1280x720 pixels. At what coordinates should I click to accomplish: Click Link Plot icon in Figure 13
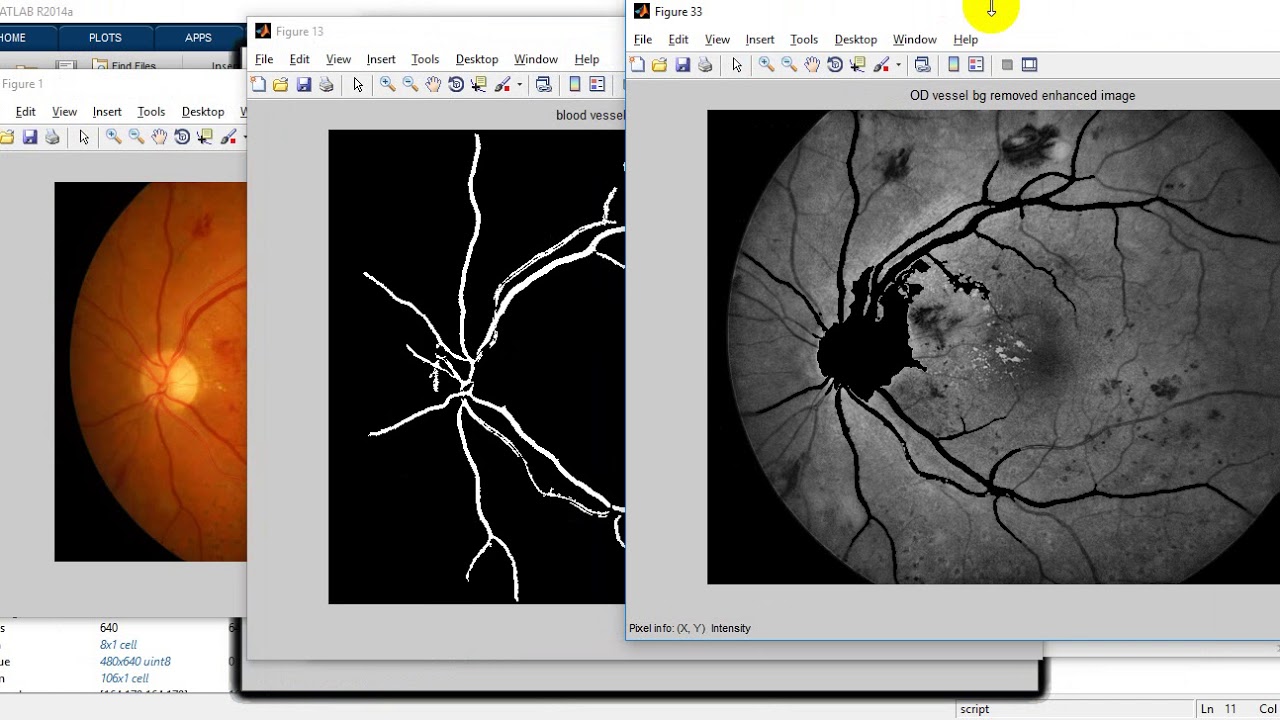[x=543, y=85]
